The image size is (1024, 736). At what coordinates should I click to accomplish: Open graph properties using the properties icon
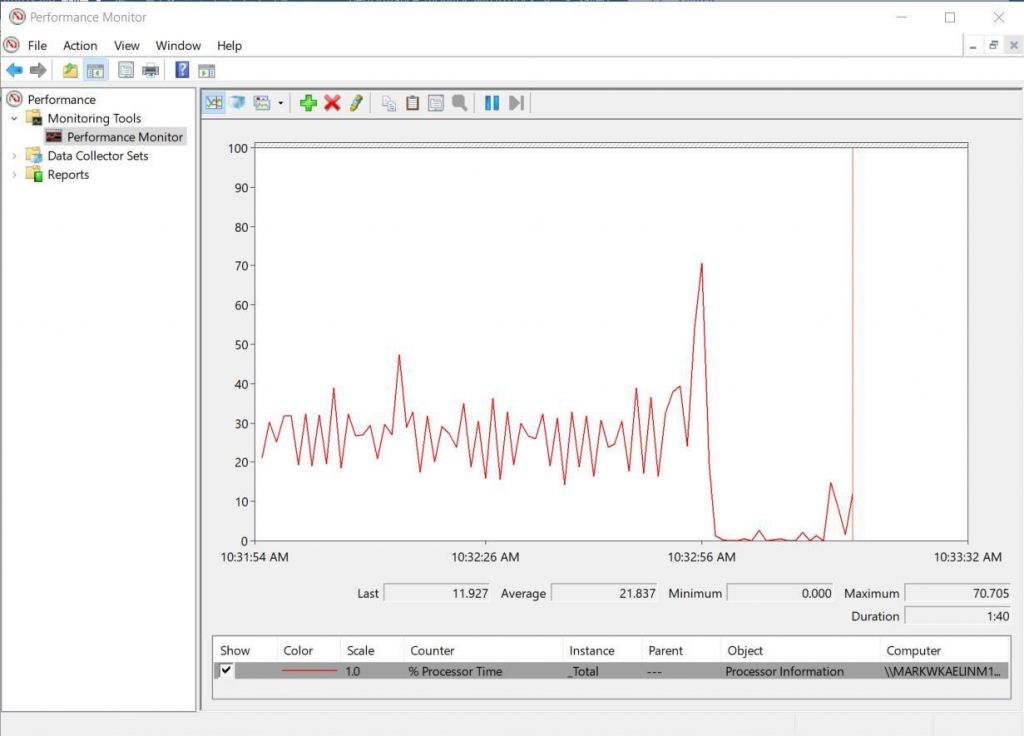tap(436, 102)
